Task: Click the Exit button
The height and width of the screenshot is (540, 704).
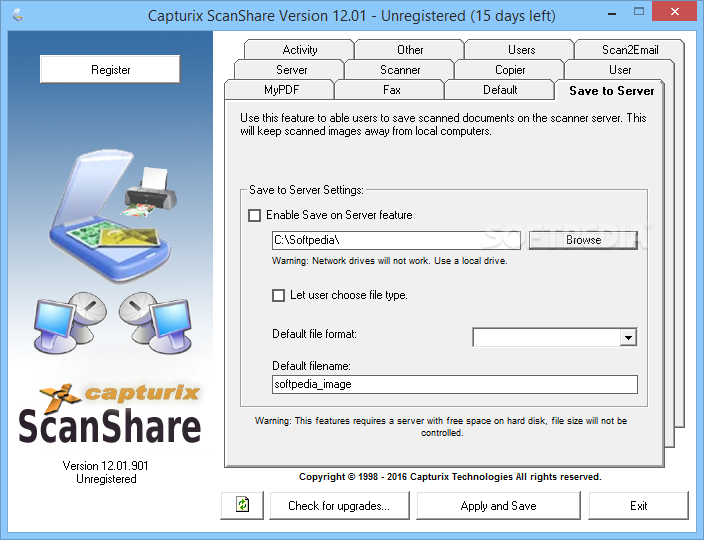Action: pyautogui.click(x=638, y=506)
